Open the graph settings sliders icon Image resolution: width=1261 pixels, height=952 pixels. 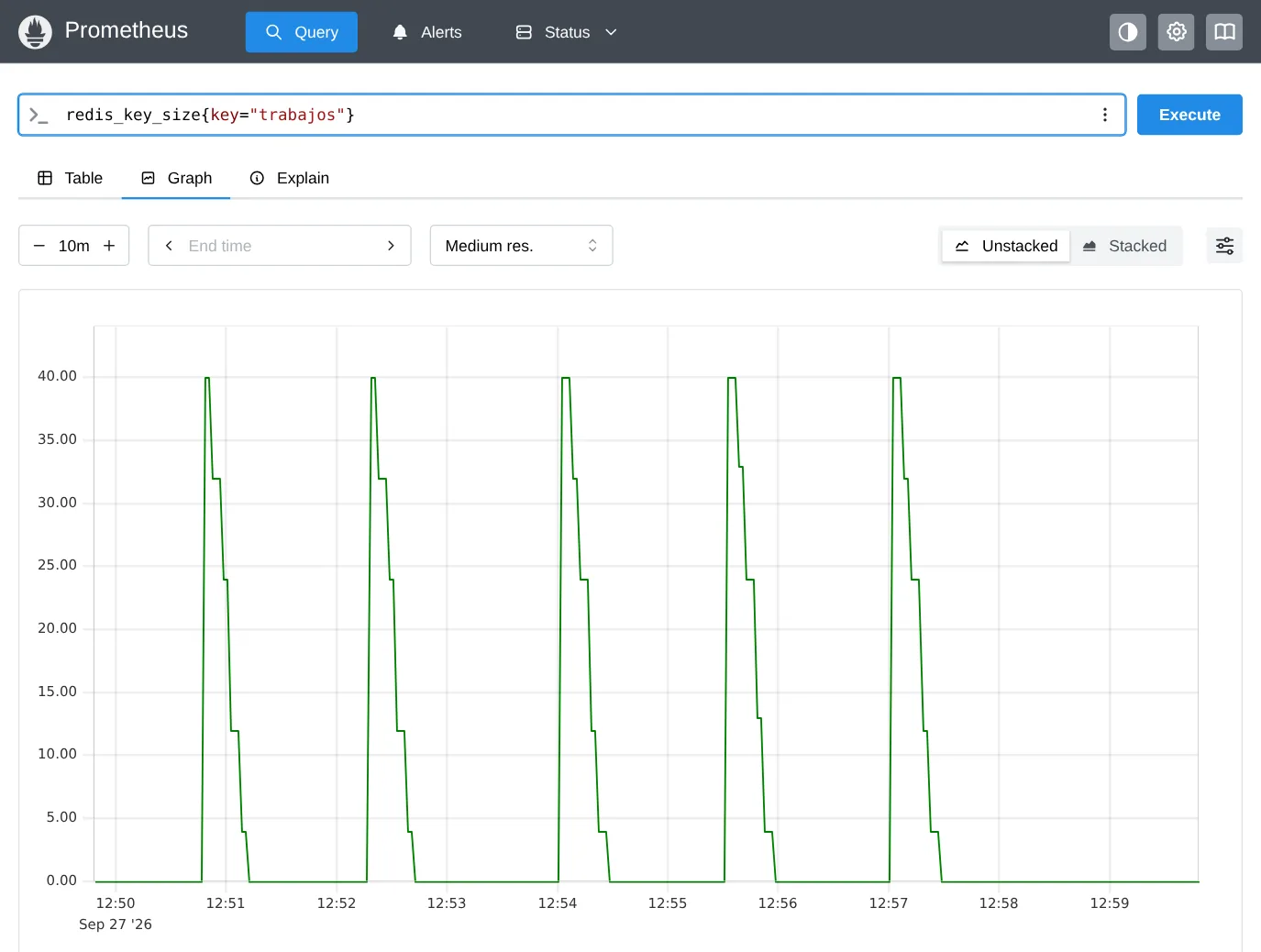coord(1224,246)
